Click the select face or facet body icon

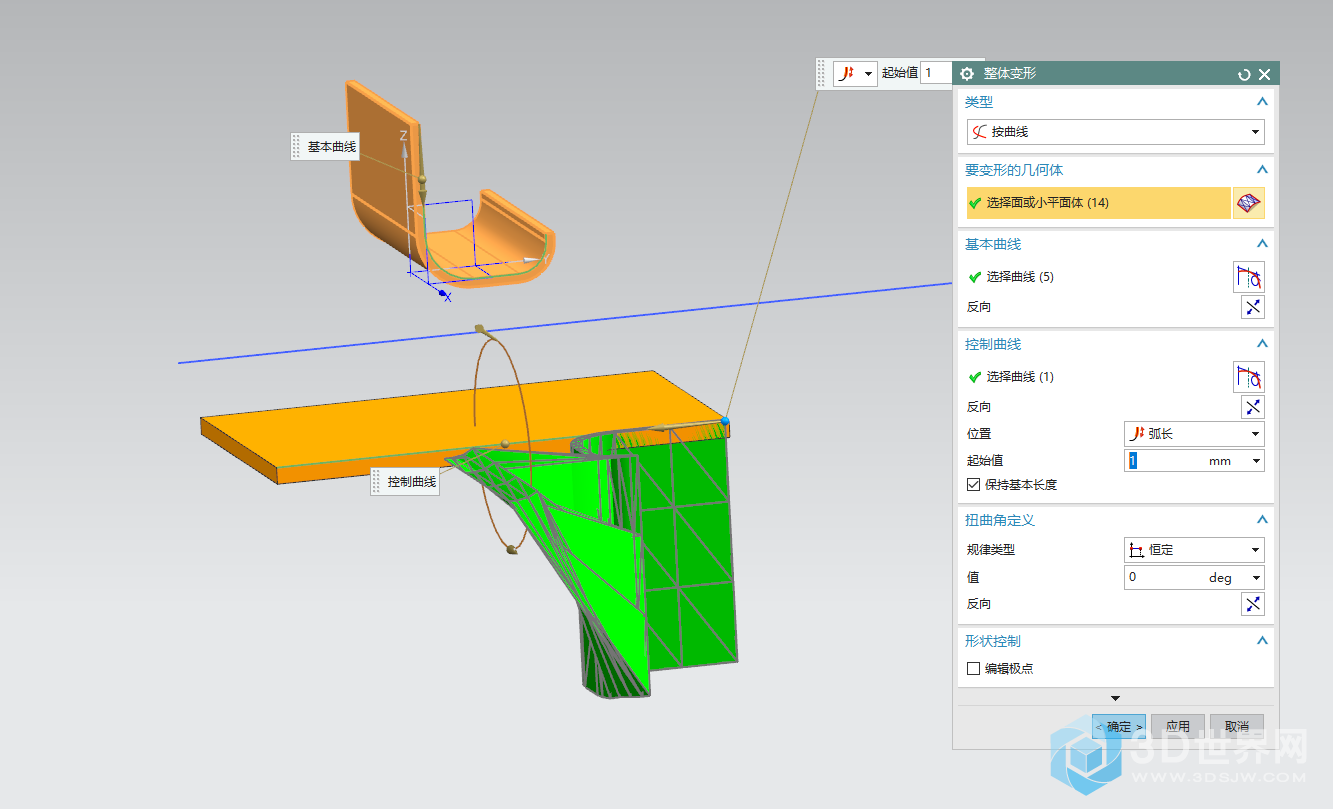(x=1249, y=203)
